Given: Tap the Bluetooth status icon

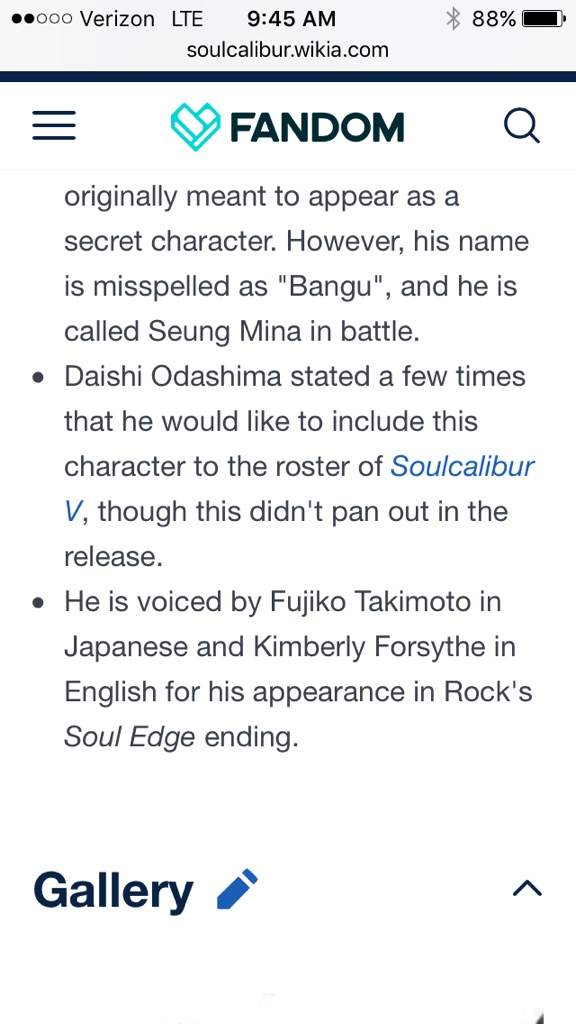Looking at the screenshot, I should (x=453, y=19).
